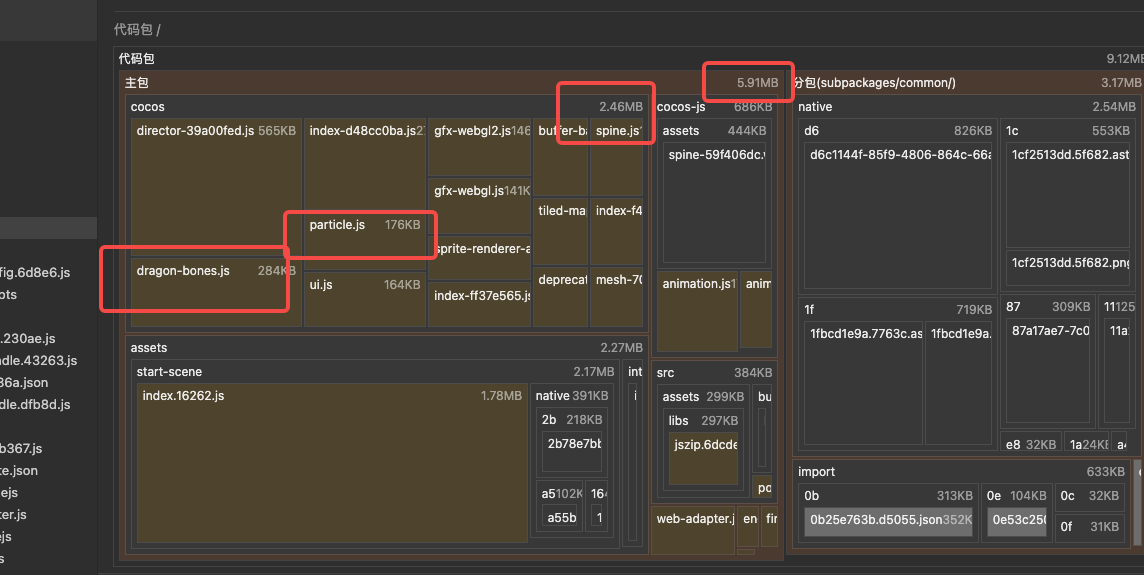Click the 代码包 breadcrumb path
Image resolution: width=1144 pixels, height=575 pixels.
tap(137, 30)
